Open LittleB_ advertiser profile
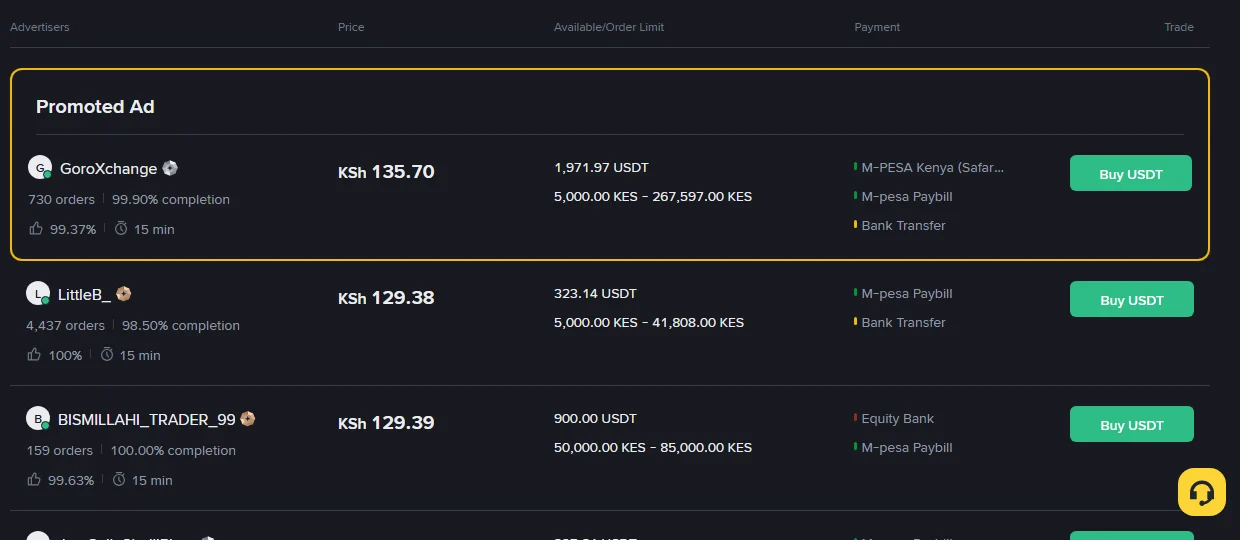This screenshot has width=1240, height=540. [84, 294]
